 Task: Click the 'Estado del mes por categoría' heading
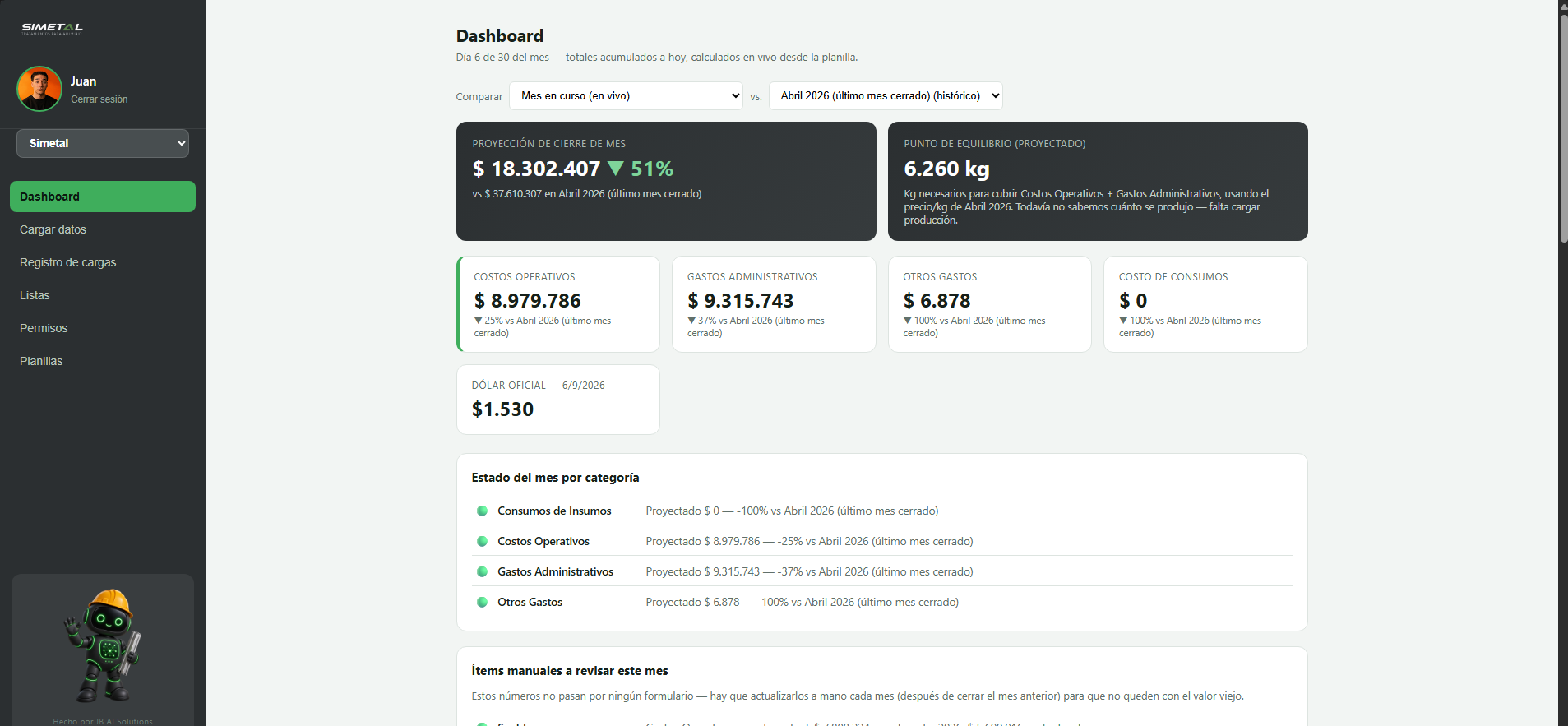click(x=555, y=478)
